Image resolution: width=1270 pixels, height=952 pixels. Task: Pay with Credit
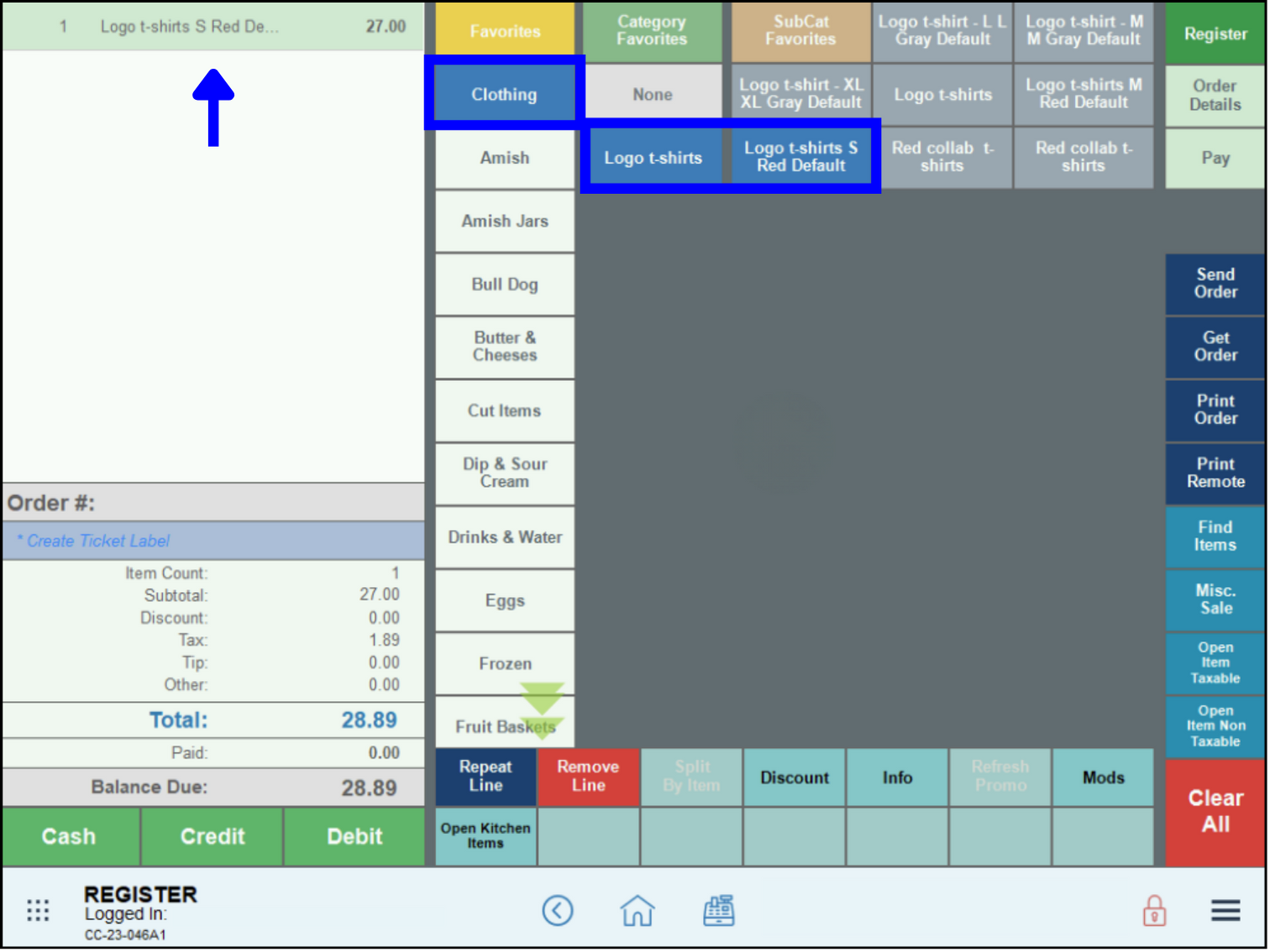pyautogui.click(x=212, y=837)
